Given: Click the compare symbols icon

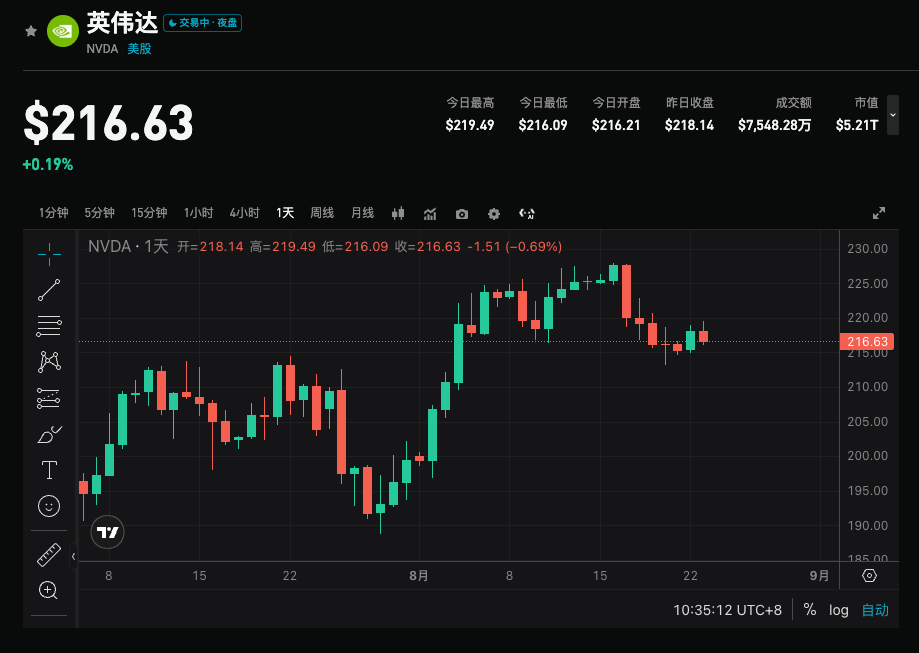Looking at the screenshot, I should [x=526, y=214].
